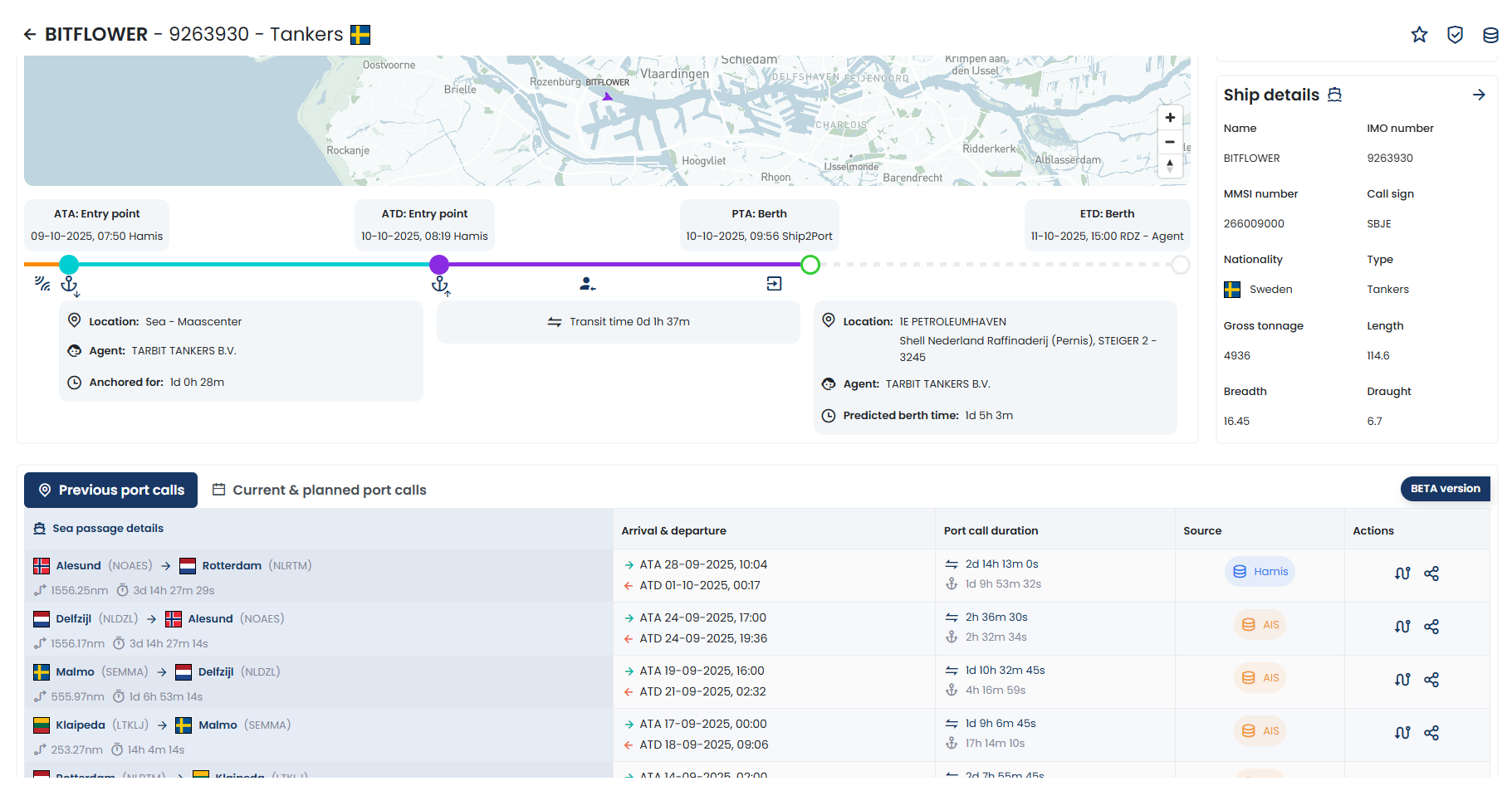
Task: Click the BITFLOWER vessel marker on map
Action: pyautogui.click(x=607, y=96)
